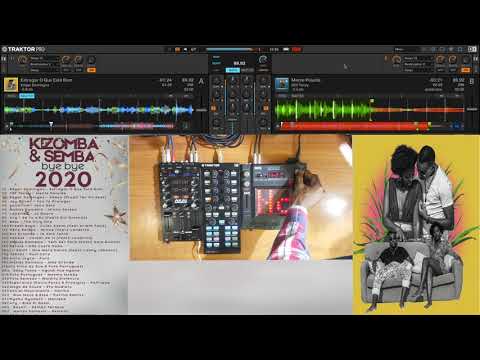Click the top-right gain knob in the mixer

point(263,81)
